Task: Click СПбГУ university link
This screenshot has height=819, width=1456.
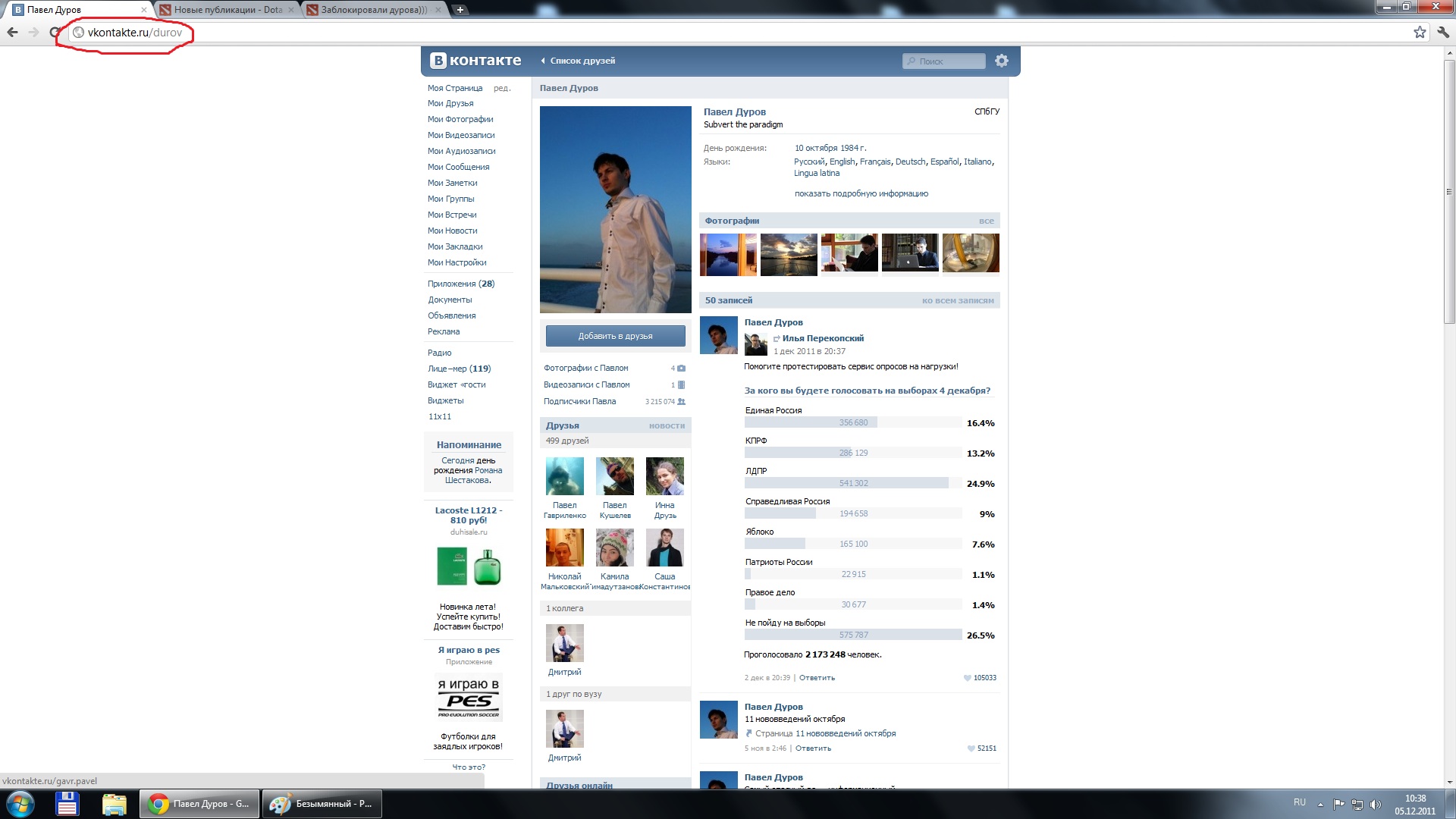Action: pyautogui.click(x=987, y=111)
